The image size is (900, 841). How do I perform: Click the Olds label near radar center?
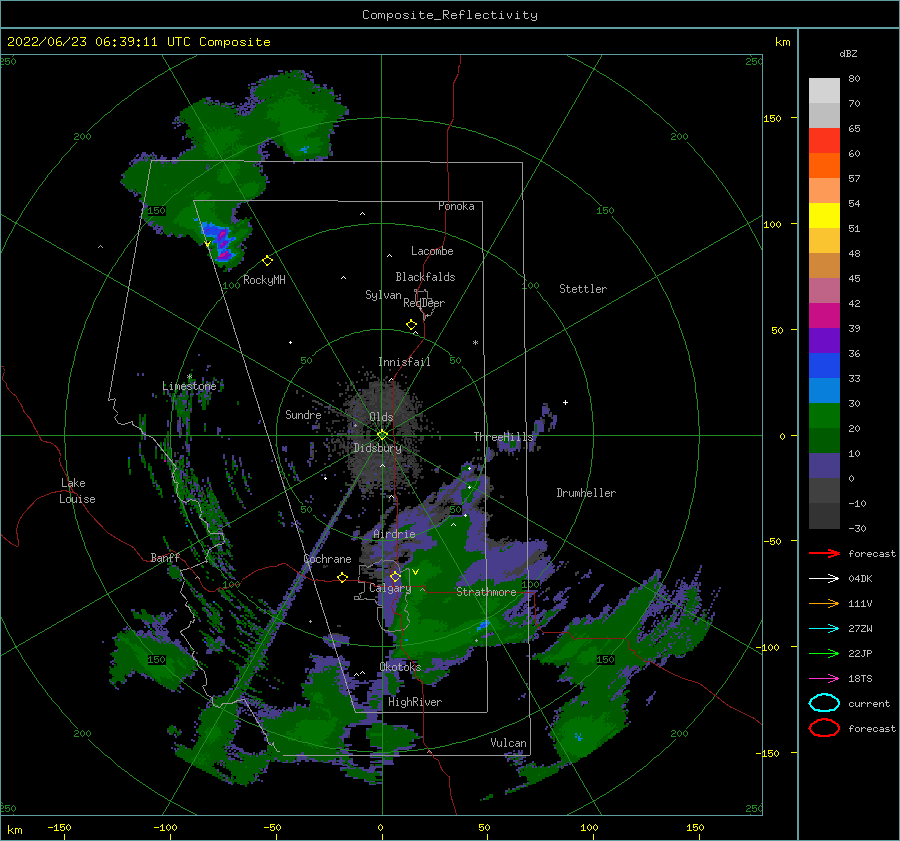(x=381, y=417)
